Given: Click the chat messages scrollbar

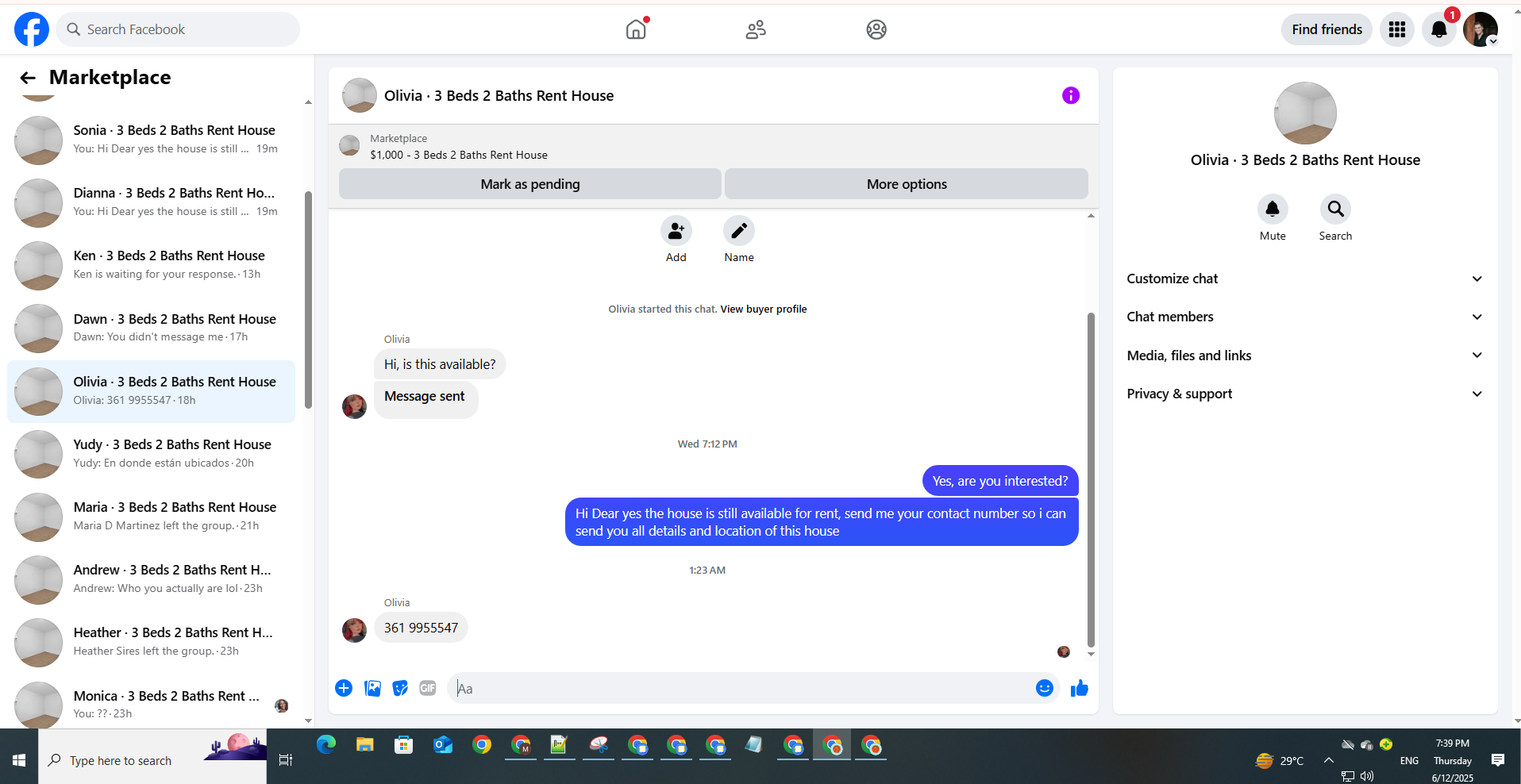Looking at the screenshot, I should (1091, 479).
